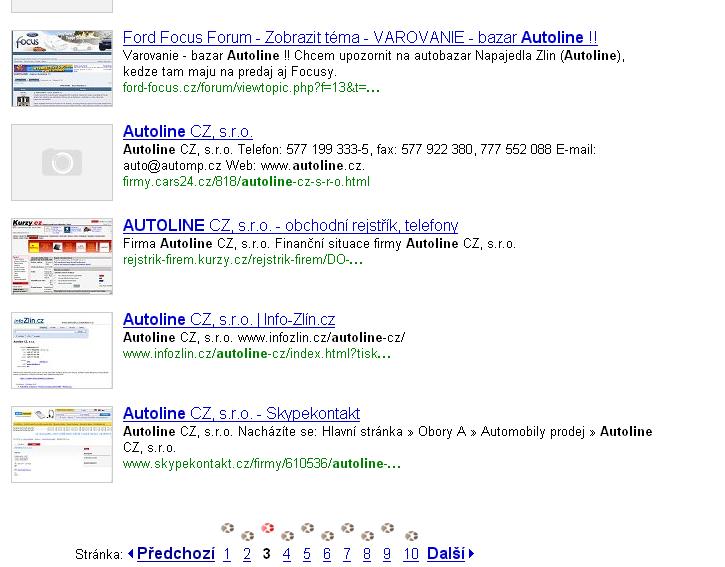This screenshot has width=725, height=567.
Task: Open AUTOLINE CZ obchodní rejstřík result
Action: tap(290, 226)
